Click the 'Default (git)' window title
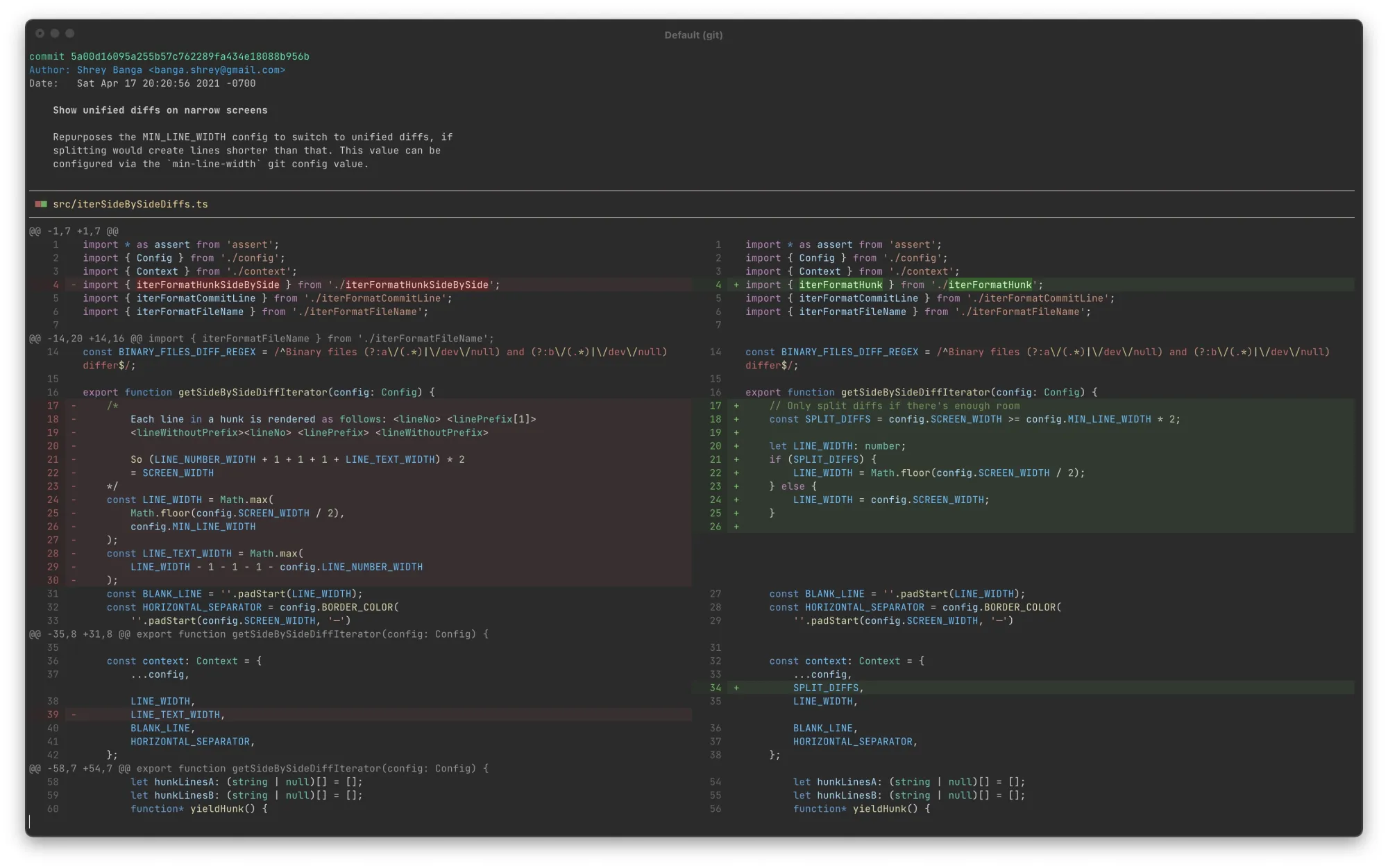 (693, 35)
